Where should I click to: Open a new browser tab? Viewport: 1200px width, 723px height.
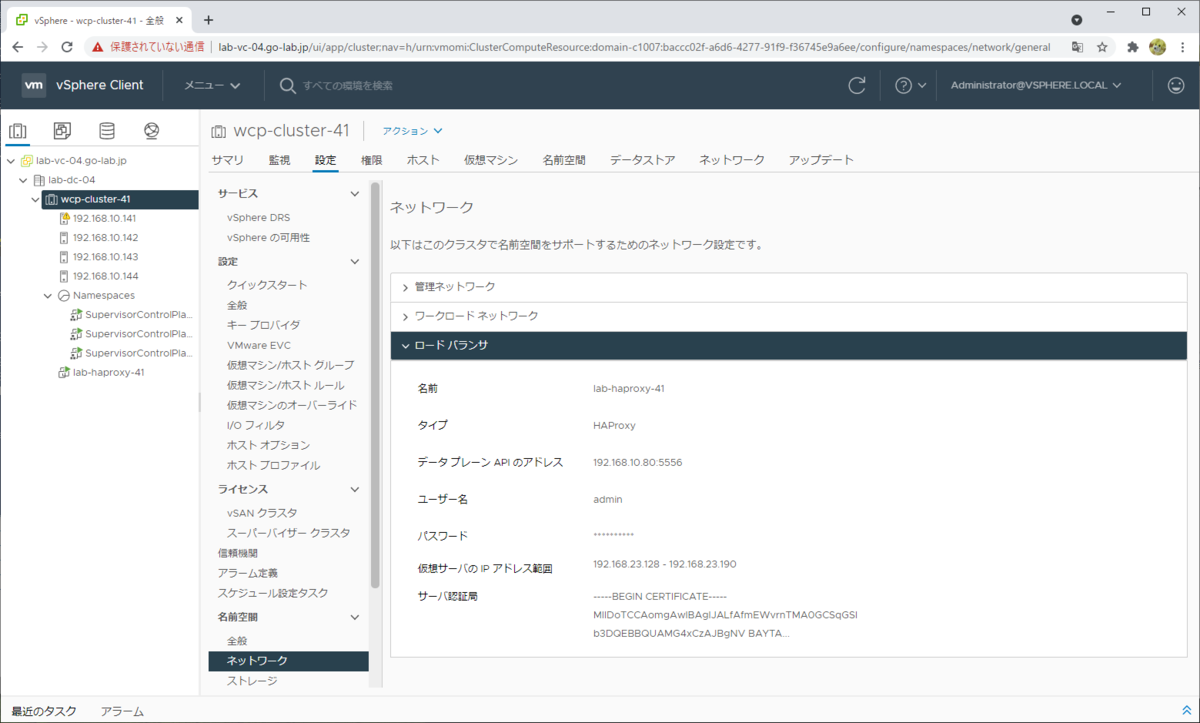tap(209, 19)
